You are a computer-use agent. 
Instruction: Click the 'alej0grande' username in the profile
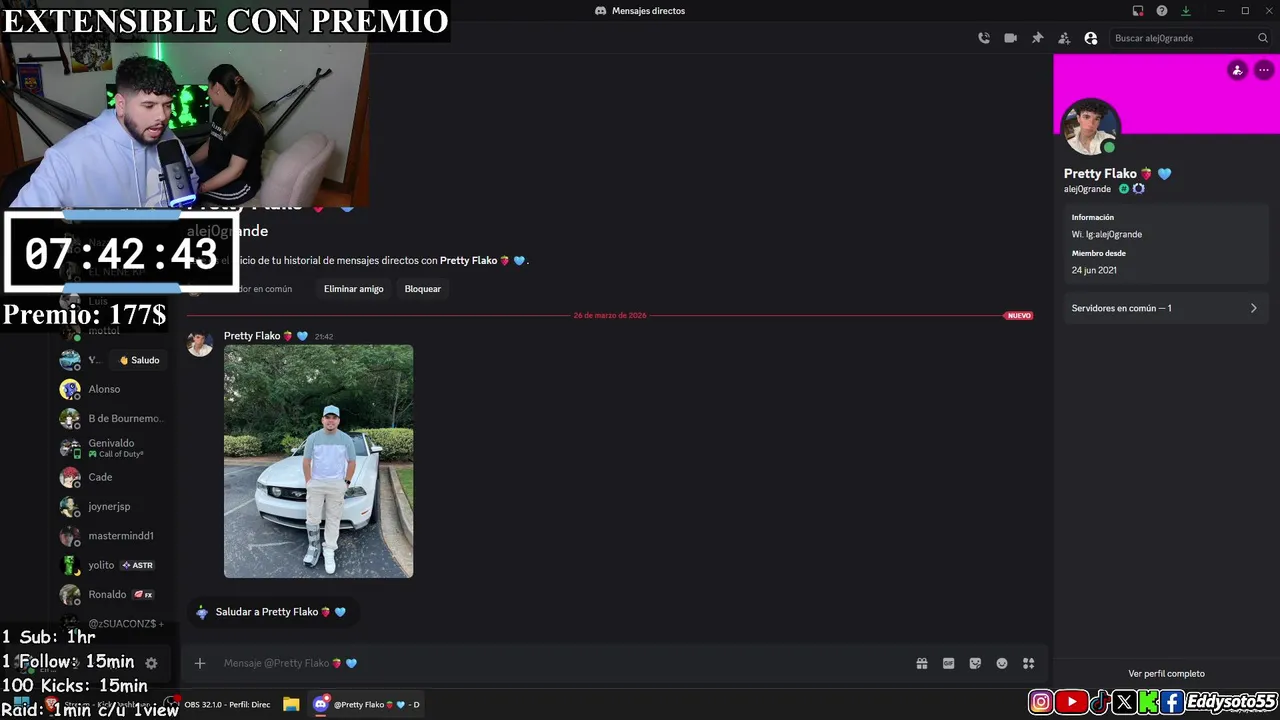pyautogui.click(x=1087, y=189)
